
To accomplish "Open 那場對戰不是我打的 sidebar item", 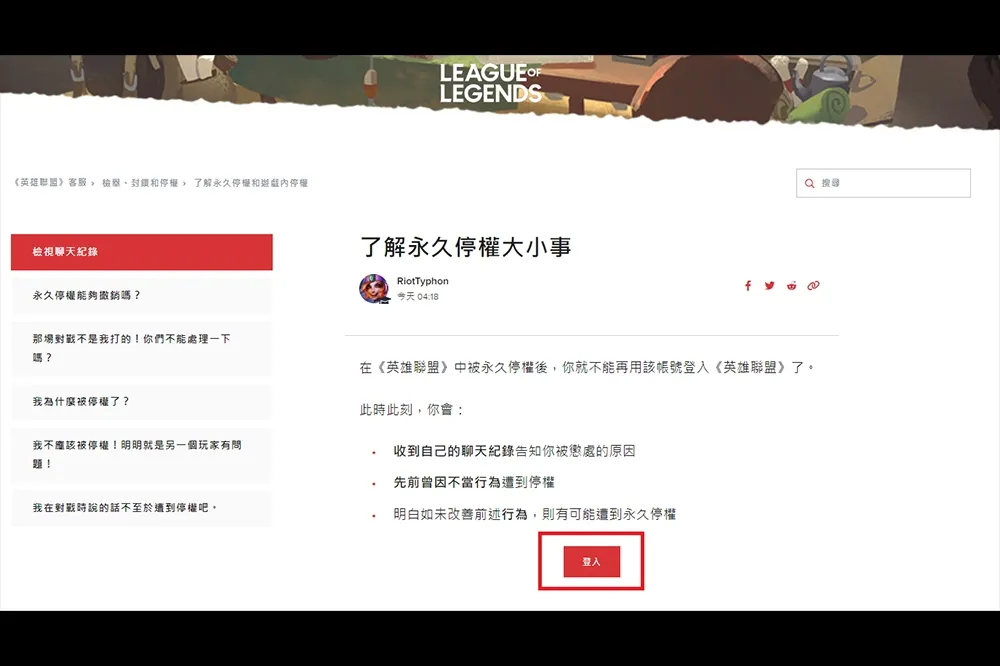I will click(142, 348).
